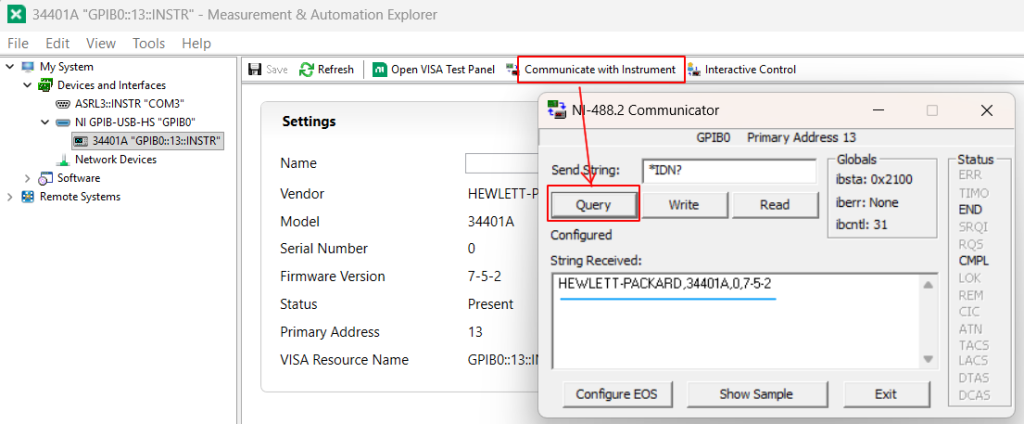
Task: Open the View menu
Action: point(101,44)
